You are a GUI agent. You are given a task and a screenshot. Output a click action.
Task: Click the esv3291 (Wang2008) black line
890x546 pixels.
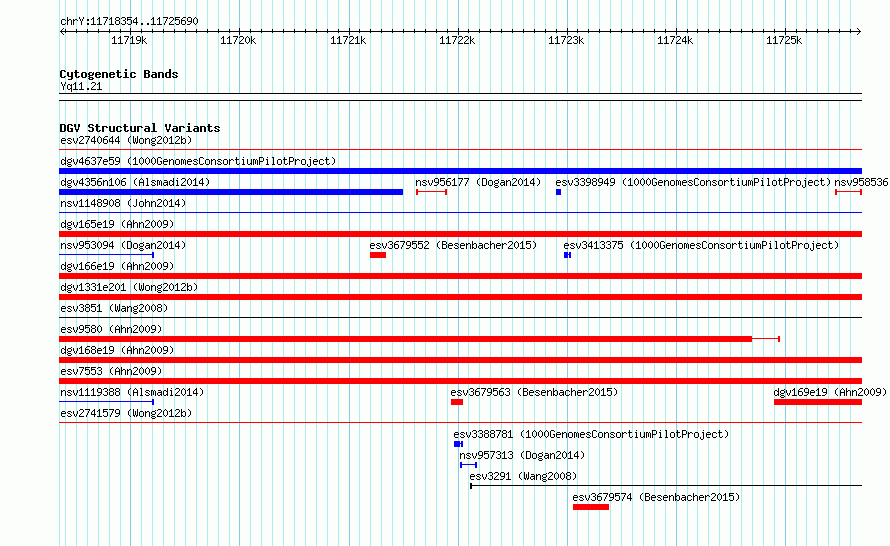point(666,486)
